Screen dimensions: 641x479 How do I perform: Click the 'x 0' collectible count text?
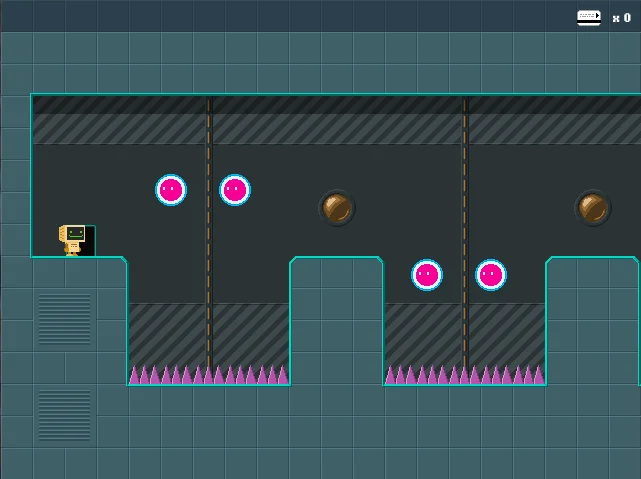coord(621,18)
